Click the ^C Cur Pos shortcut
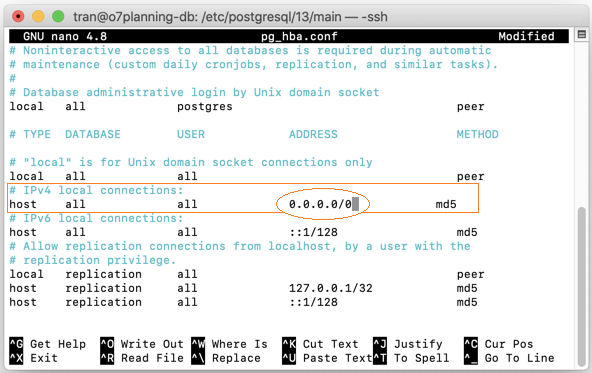Viewport: 592px width, 373px height. (498, 344)
